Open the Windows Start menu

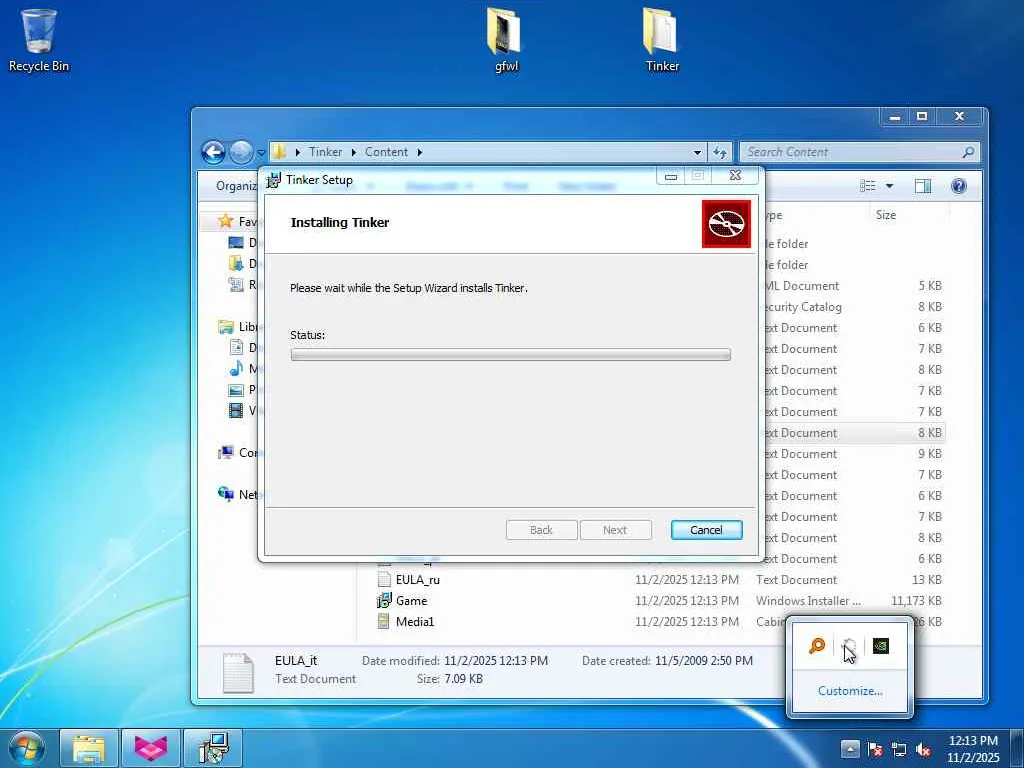(26, 748)
